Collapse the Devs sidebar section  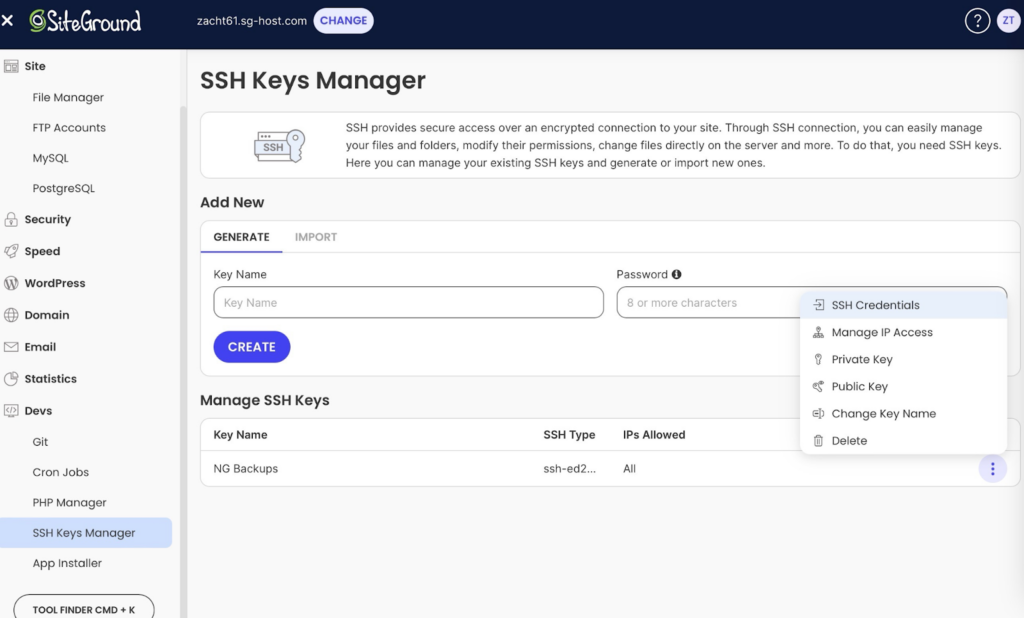(38, 411)
